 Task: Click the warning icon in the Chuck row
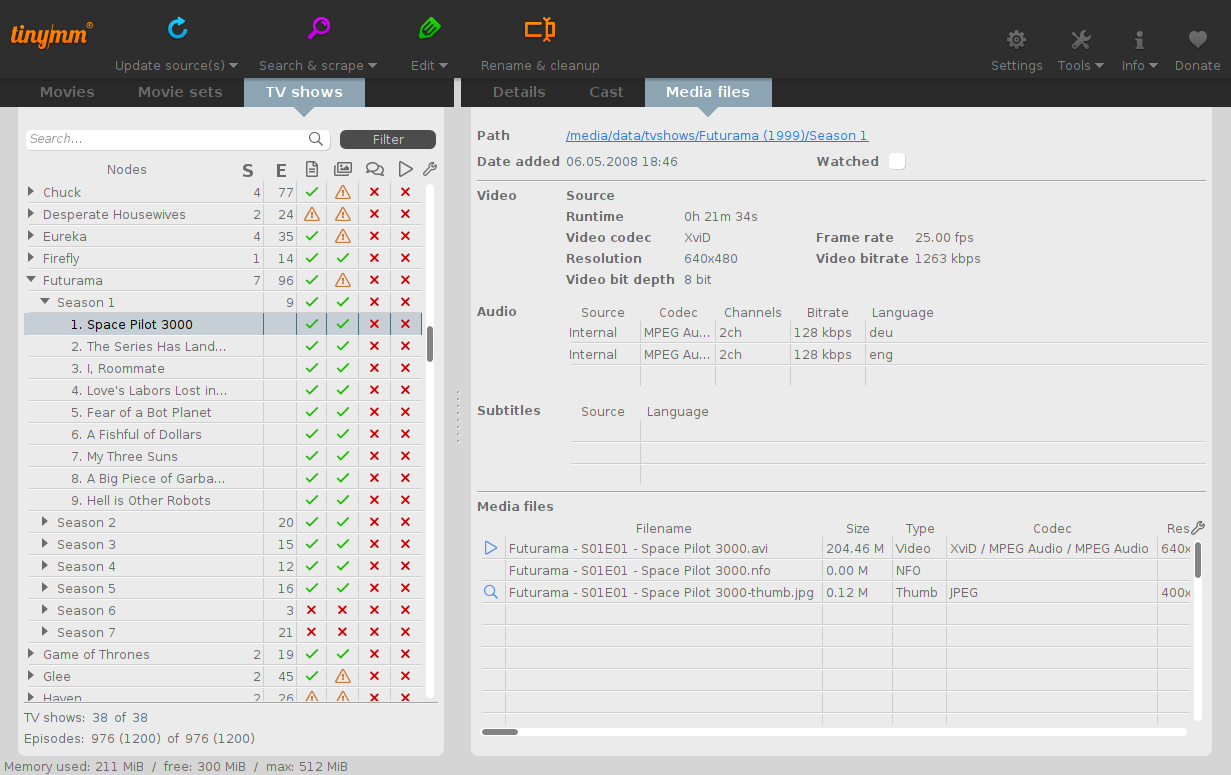[343, 192]
